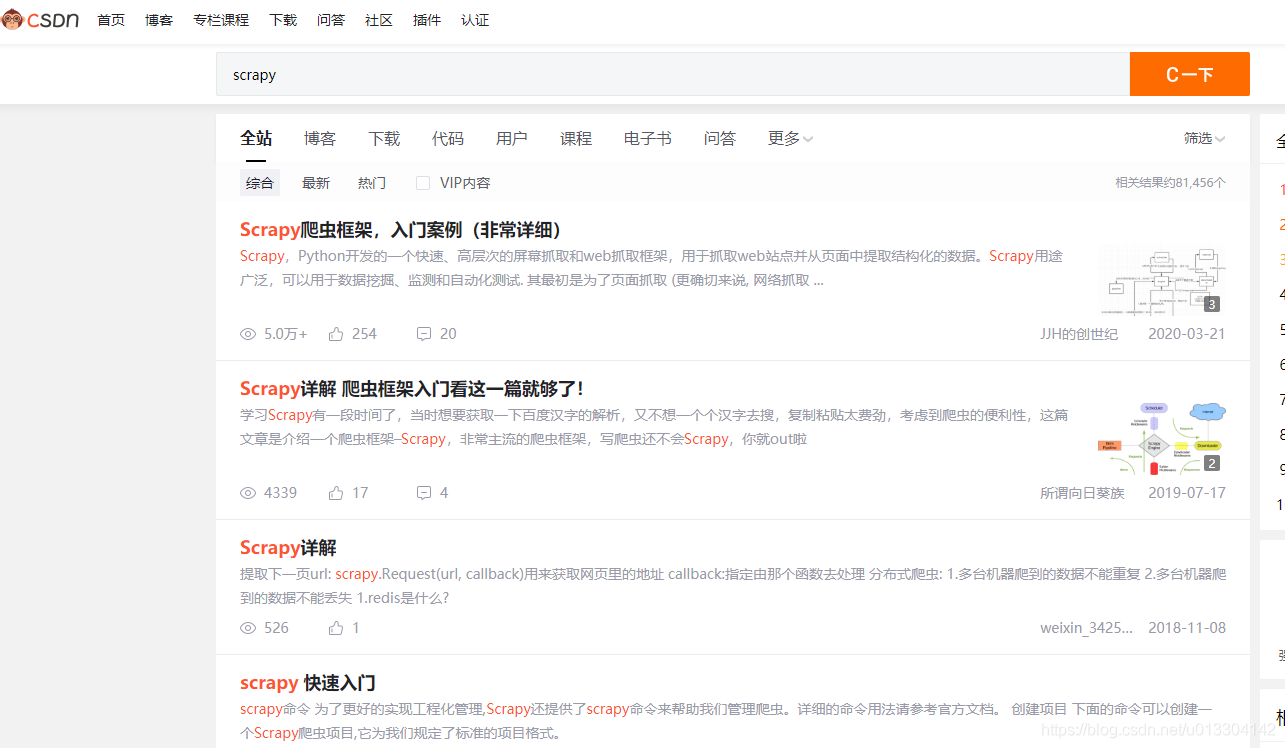Go to 首页 in top navigation
The image size is (1285, 748).
click(111, 20)
